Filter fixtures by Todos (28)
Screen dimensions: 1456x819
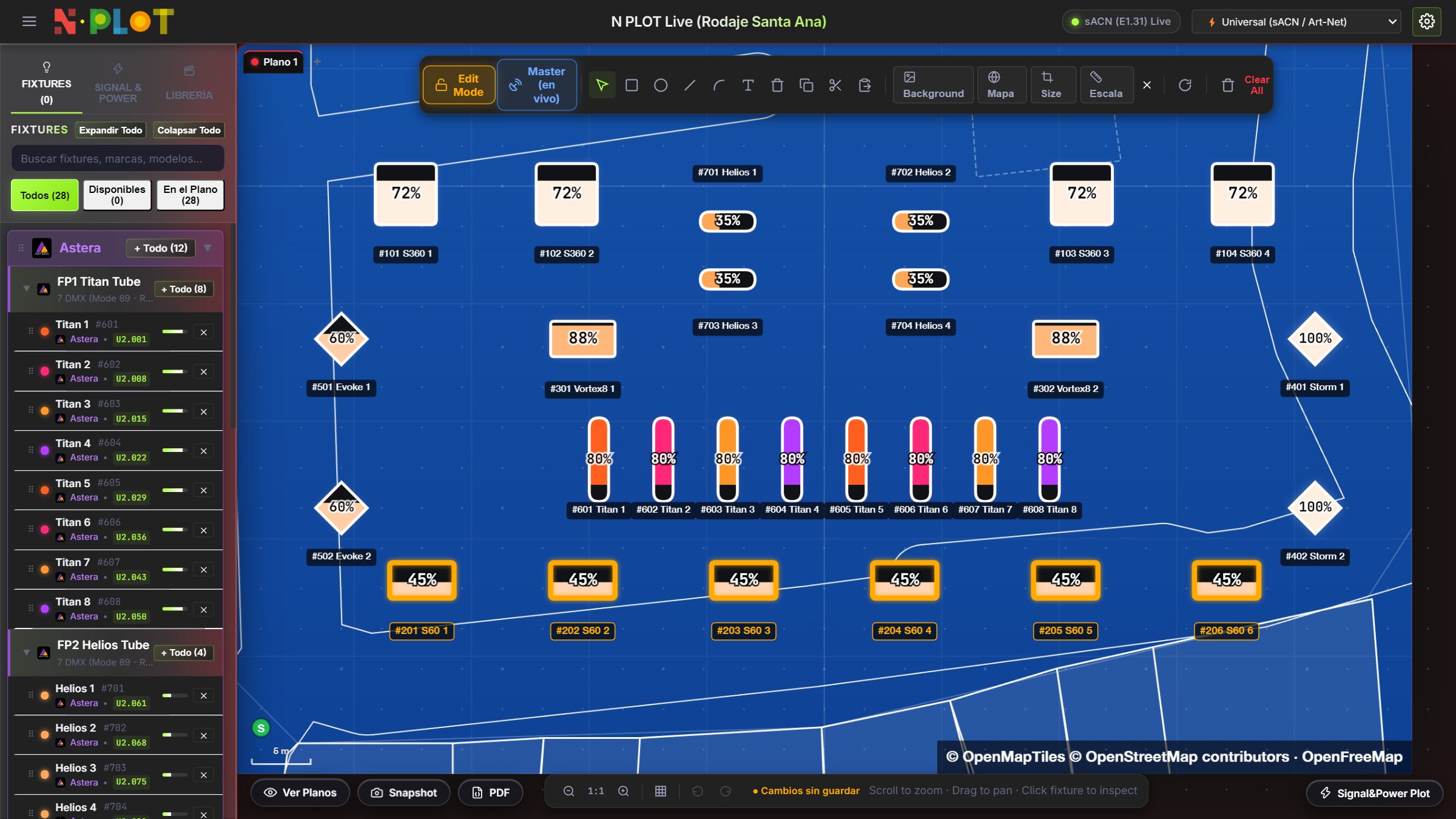coord(45,195)
